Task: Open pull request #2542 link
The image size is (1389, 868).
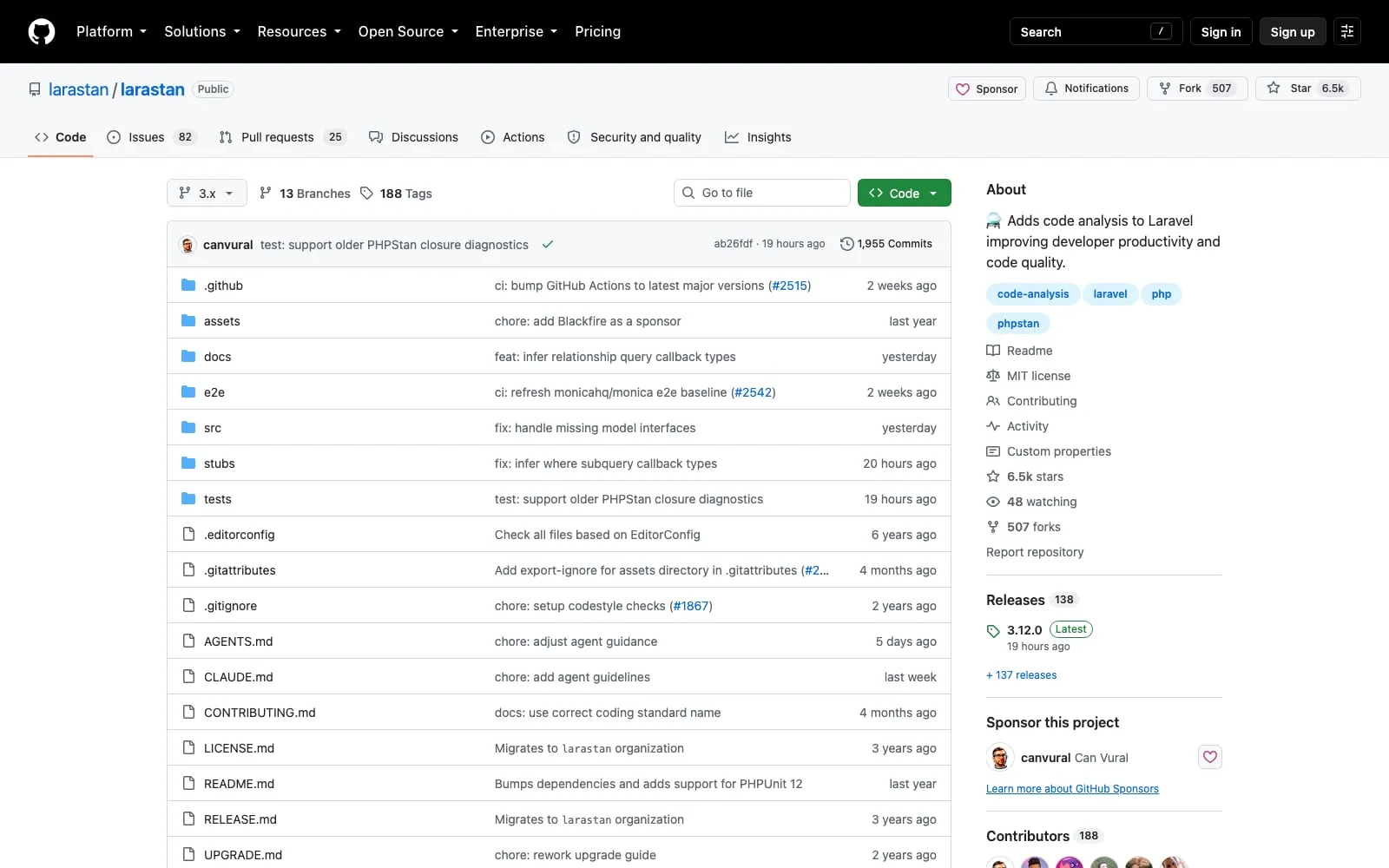Action: [754, 392]
